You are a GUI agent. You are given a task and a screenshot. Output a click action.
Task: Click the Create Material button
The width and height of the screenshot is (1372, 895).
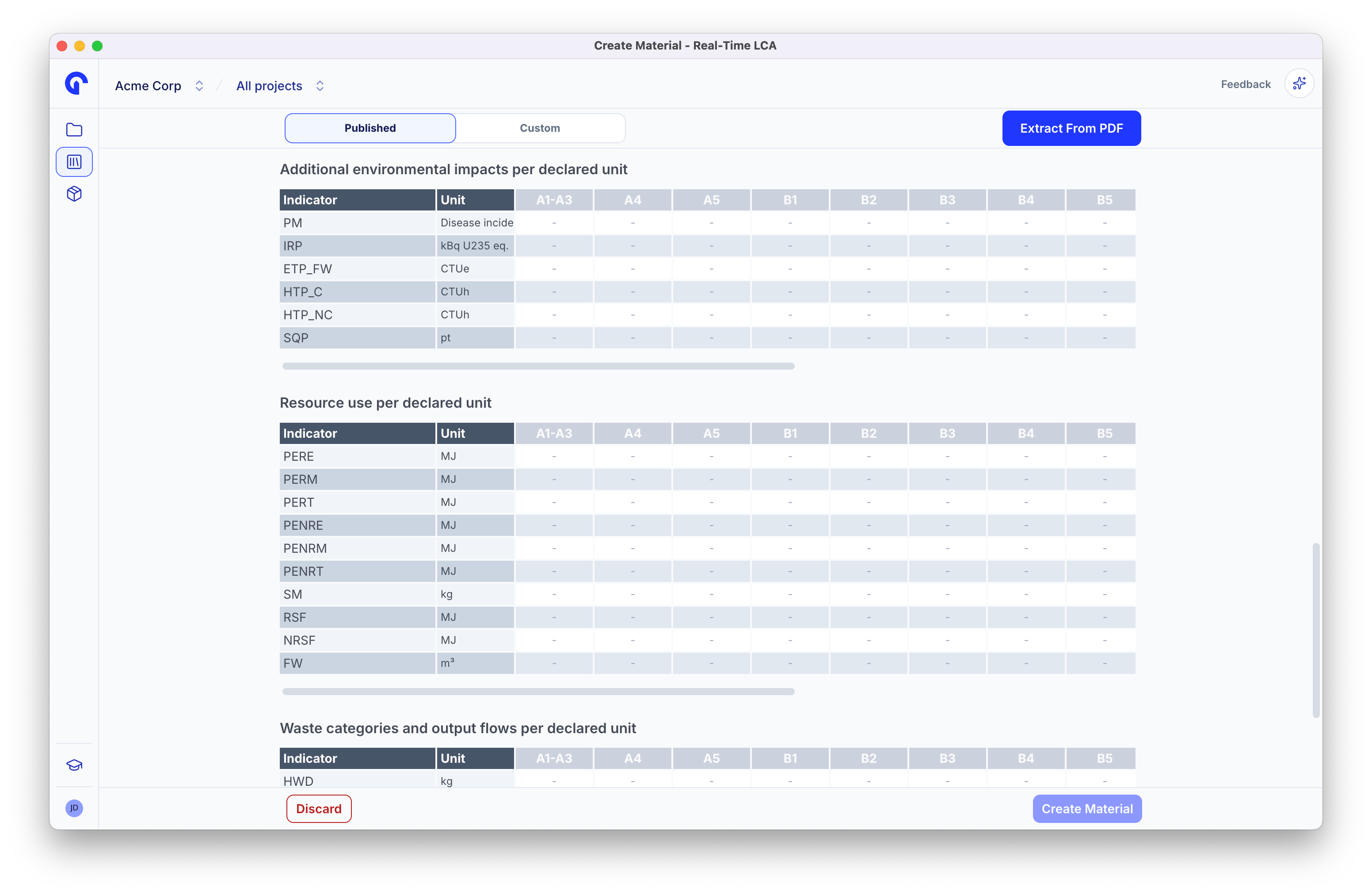click(1086, 808)
